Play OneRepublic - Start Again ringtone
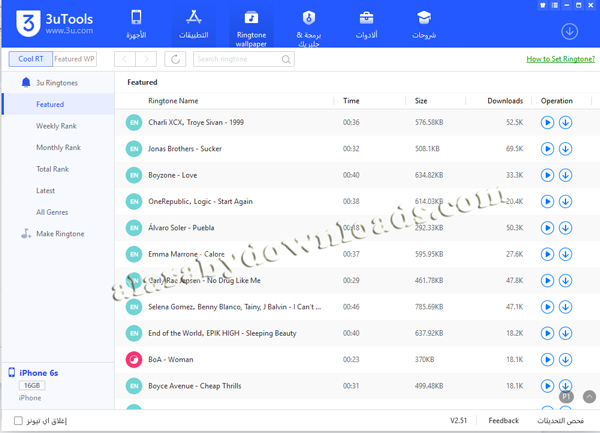 pyautogui.click(x=547, y=202)
